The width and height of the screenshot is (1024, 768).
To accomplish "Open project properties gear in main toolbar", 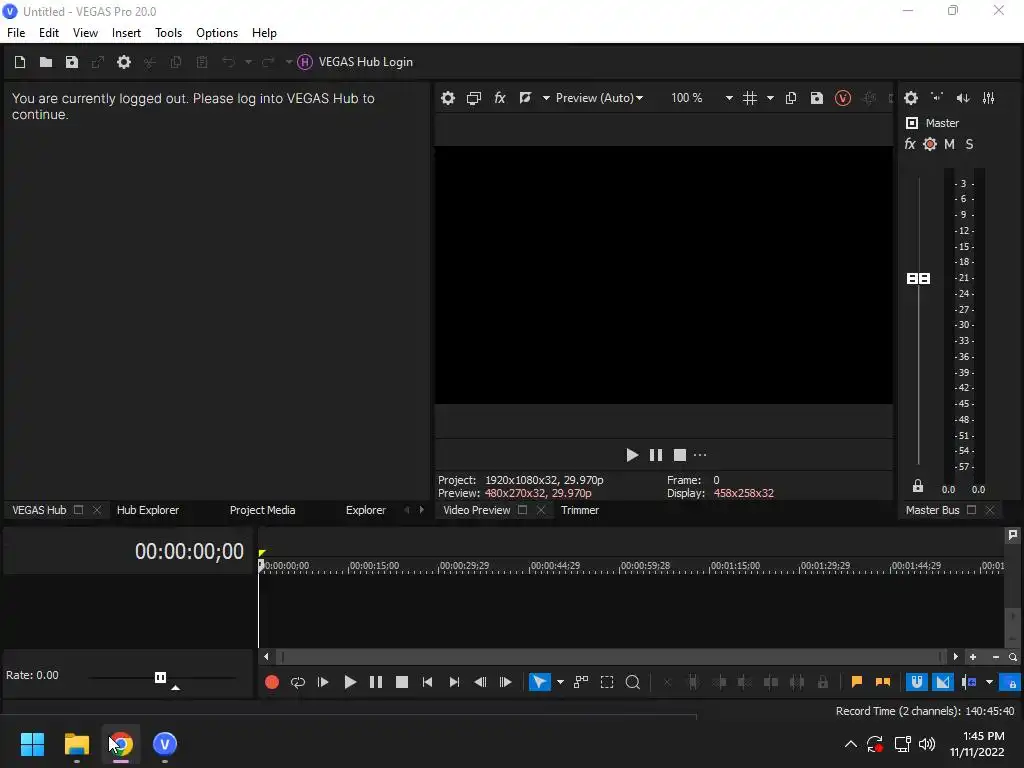I will click(x=123, y=62).
